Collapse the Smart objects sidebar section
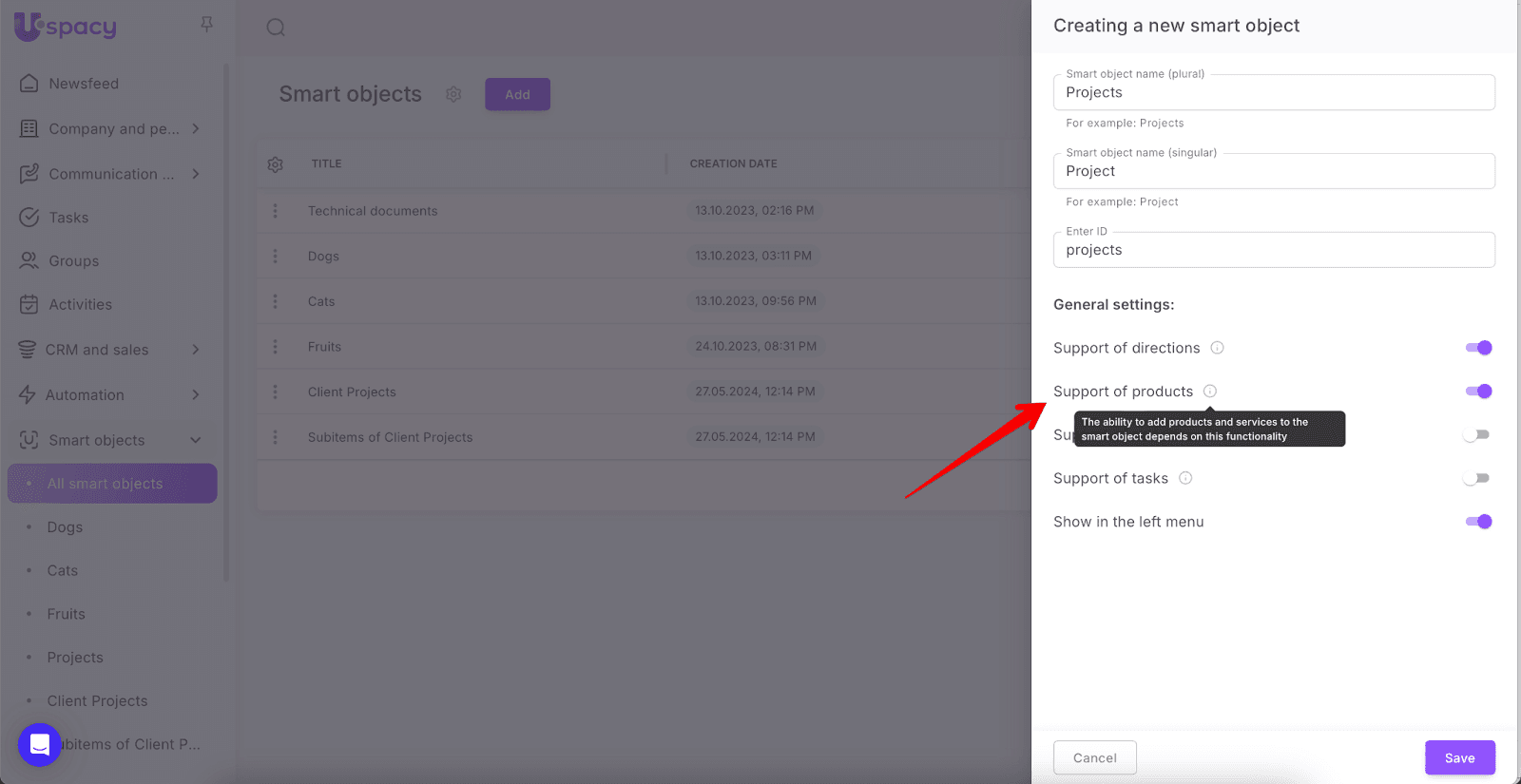 (x=196, y=440)
